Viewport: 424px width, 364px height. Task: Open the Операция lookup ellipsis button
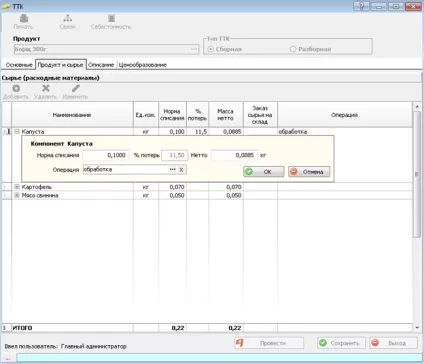tap(172, 170)
